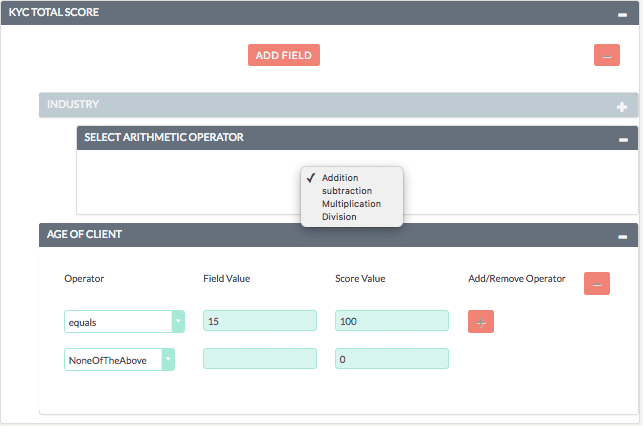Click the empty Field Value input for NoneOfTheAbove

pyautogui.click(x=260, y=359)
